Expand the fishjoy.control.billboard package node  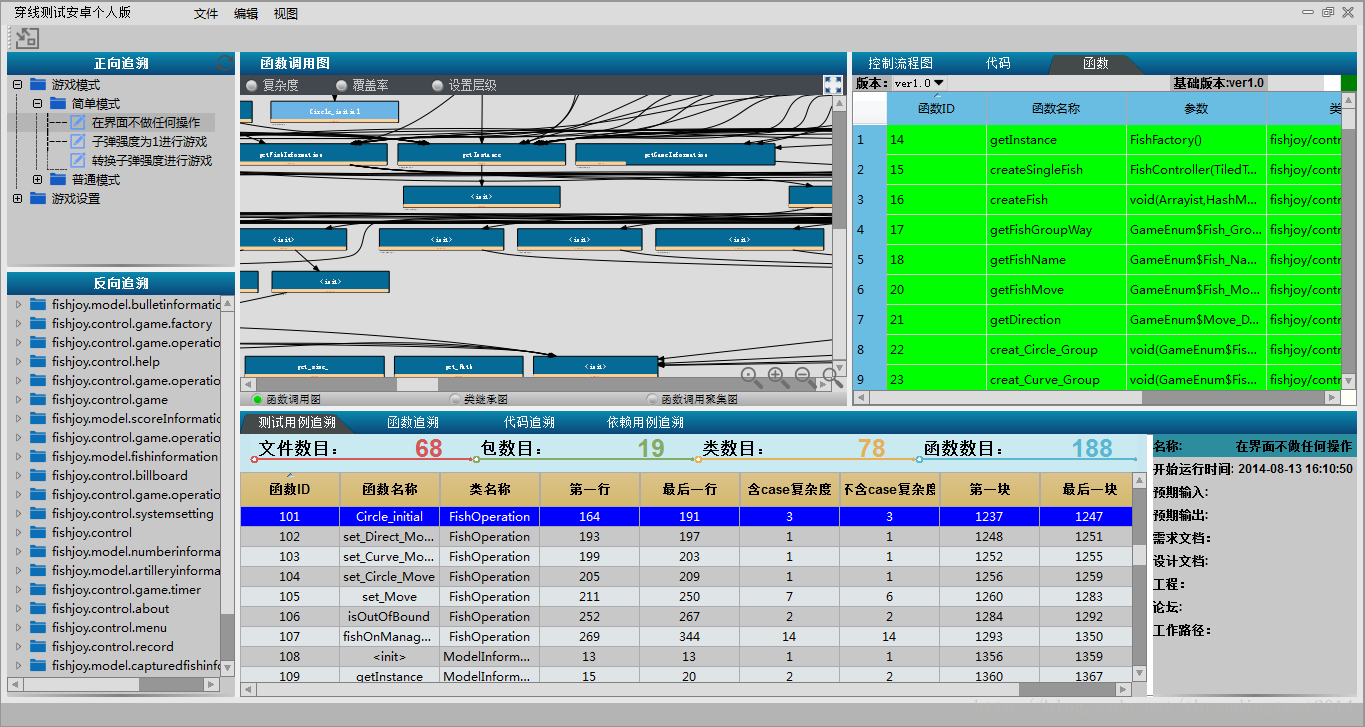pos(18,476)
